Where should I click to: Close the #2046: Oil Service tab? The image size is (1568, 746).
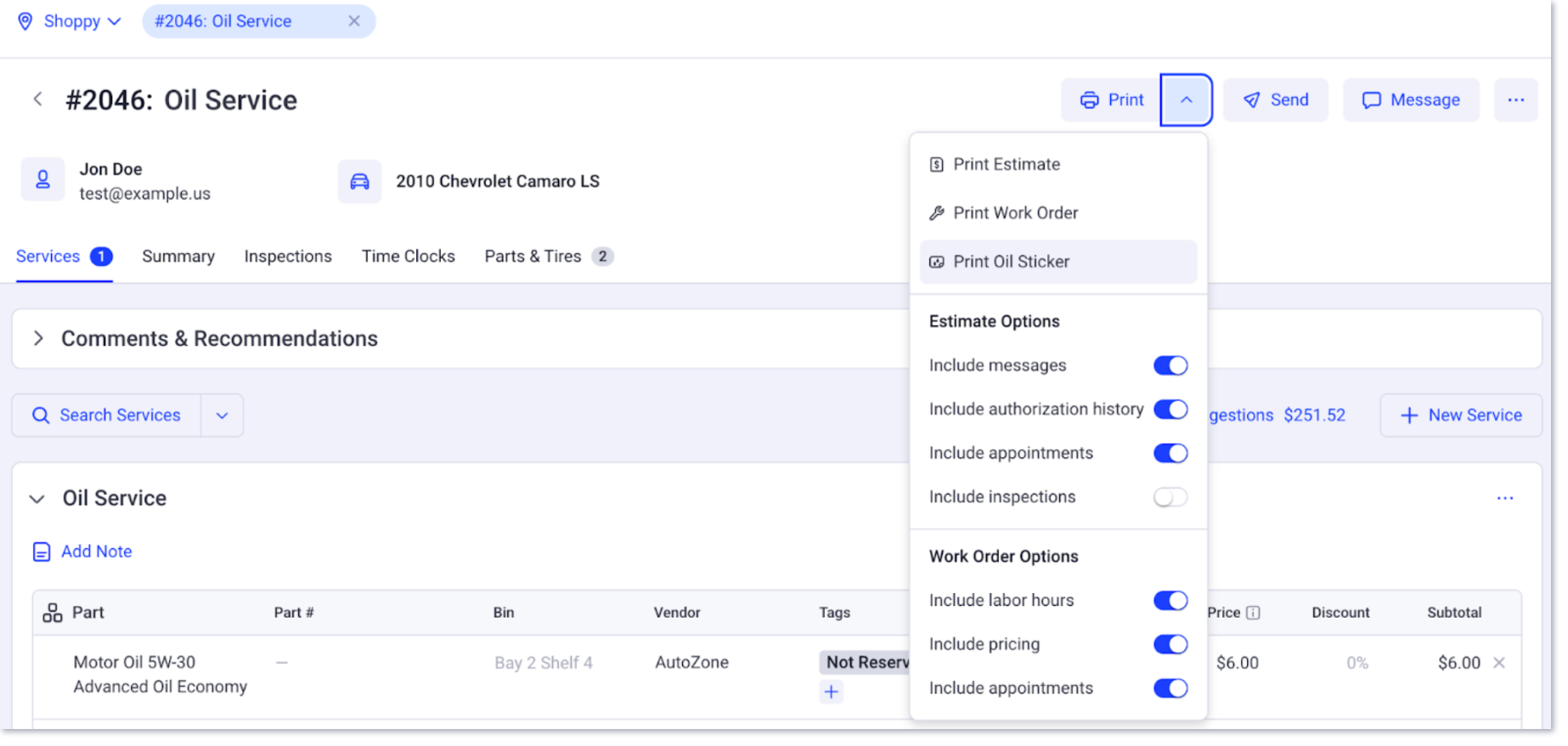pos(354,21)
